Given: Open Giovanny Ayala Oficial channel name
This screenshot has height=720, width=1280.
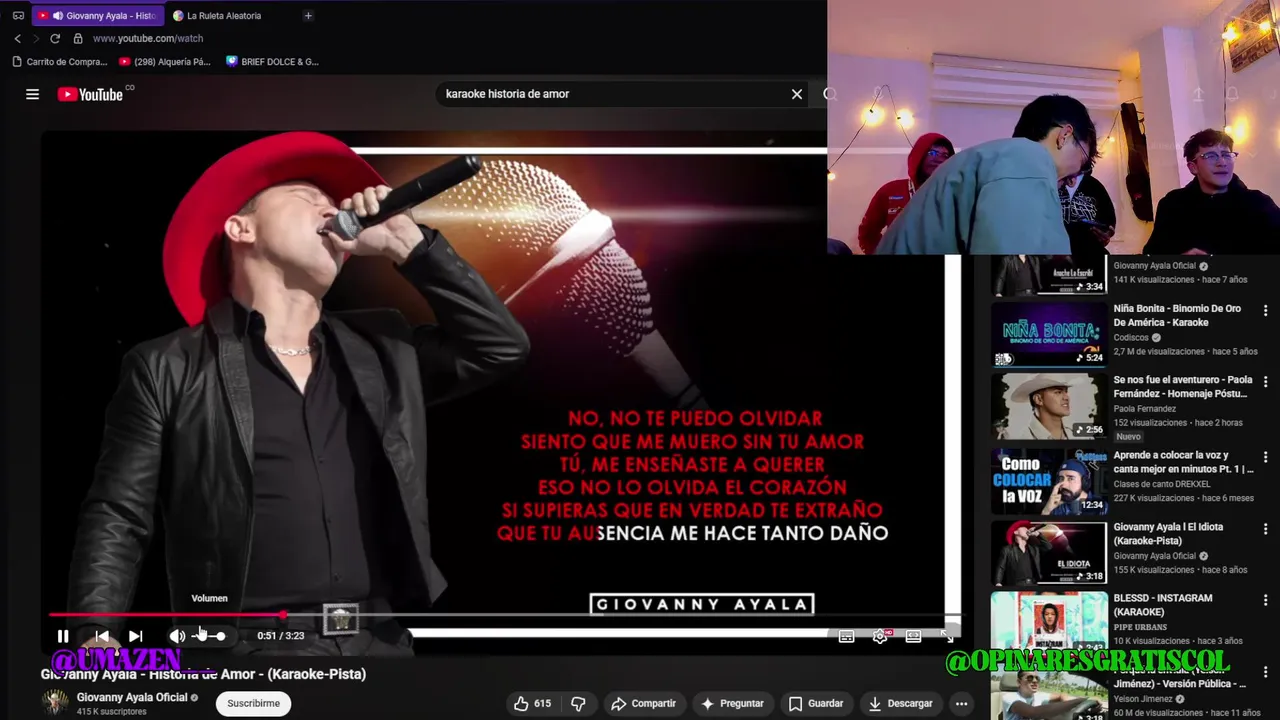Looking at the screenshot, I should pos(132,697).
